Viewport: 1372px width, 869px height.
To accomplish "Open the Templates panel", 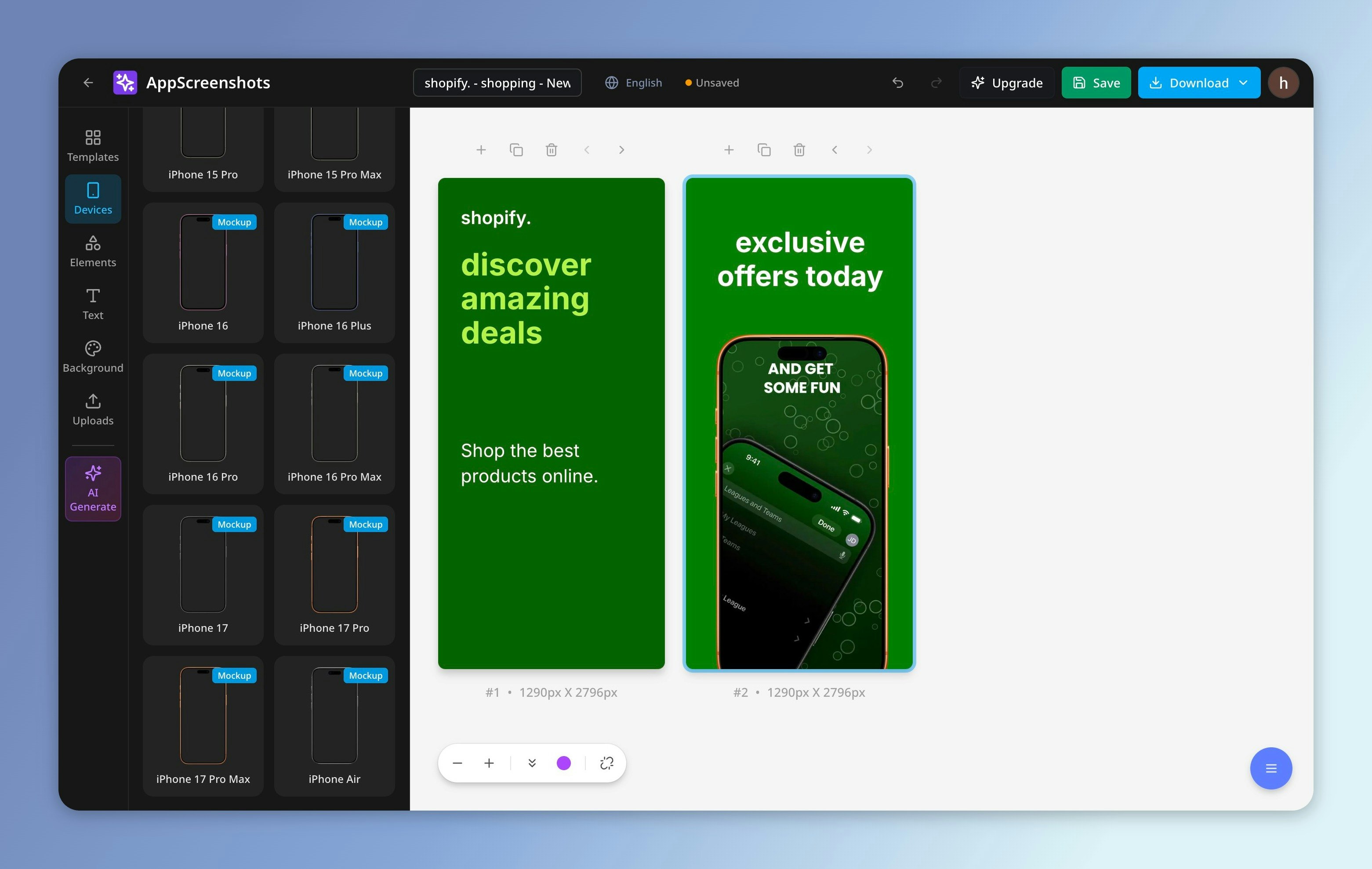I will pos(93,144).
